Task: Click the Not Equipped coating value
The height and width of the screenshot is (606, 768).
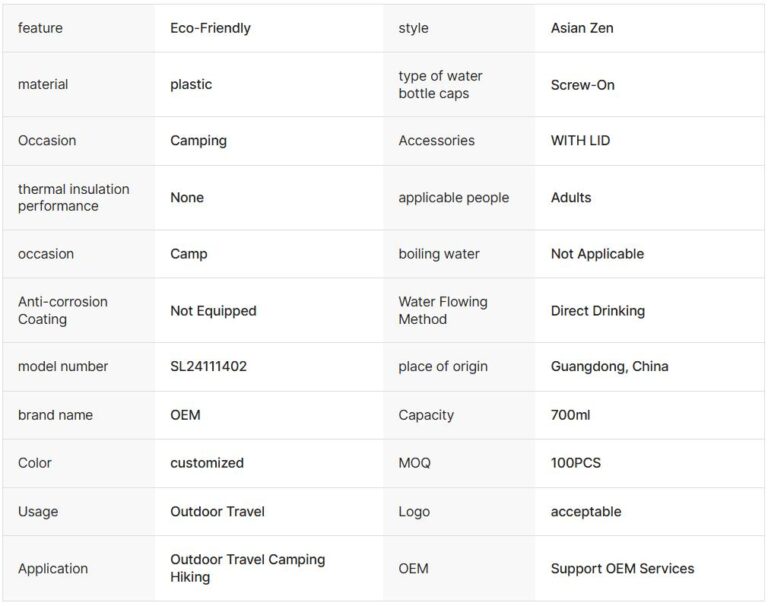Action: tap(213, 311)
